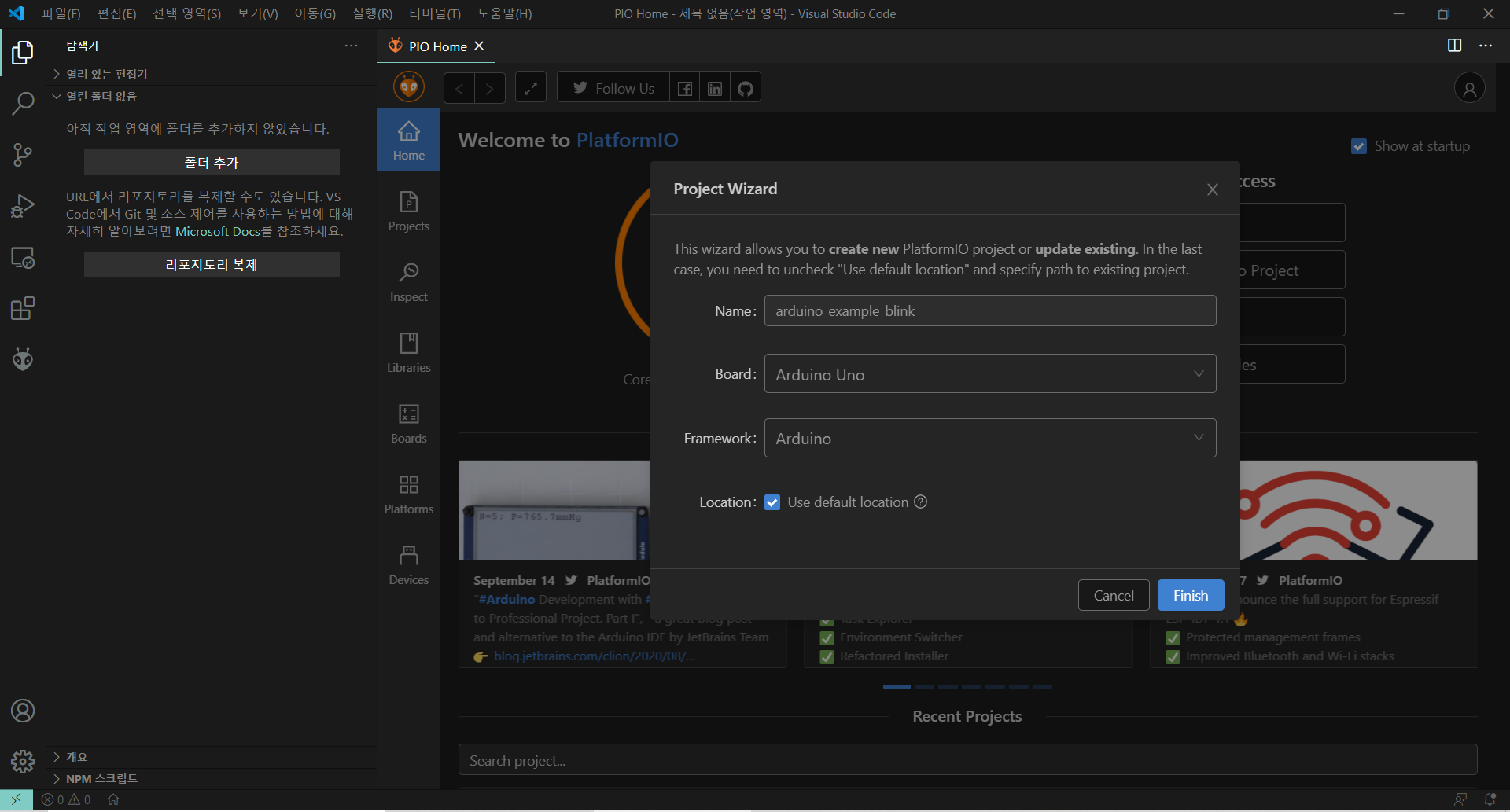Select the PIO Home editor tab
1510x812 pixels.
(436, 46)
